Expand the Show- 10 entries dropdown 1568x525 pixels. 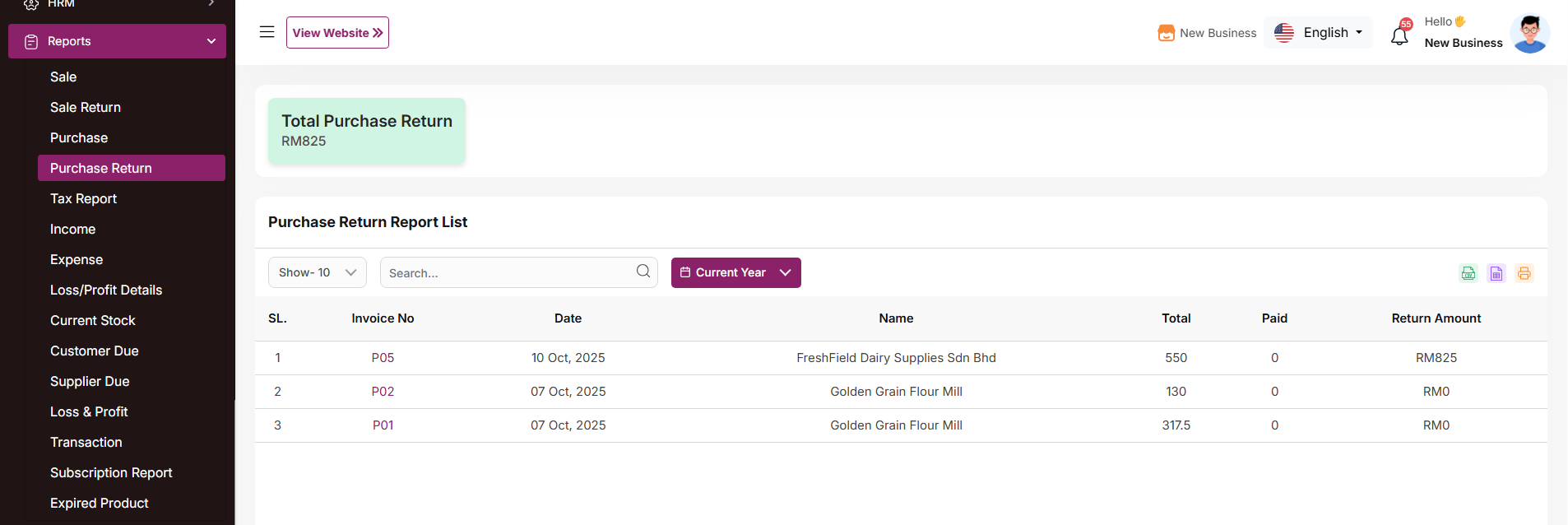[317, 272]
